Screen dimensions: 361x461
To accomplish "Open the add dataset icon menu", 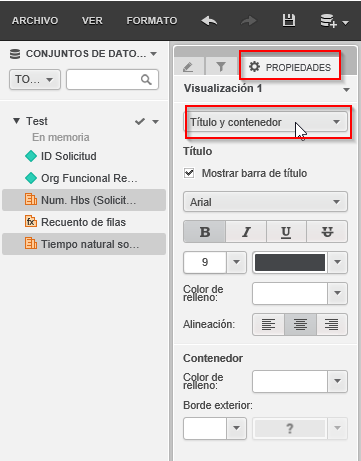I will click(334, 21).
